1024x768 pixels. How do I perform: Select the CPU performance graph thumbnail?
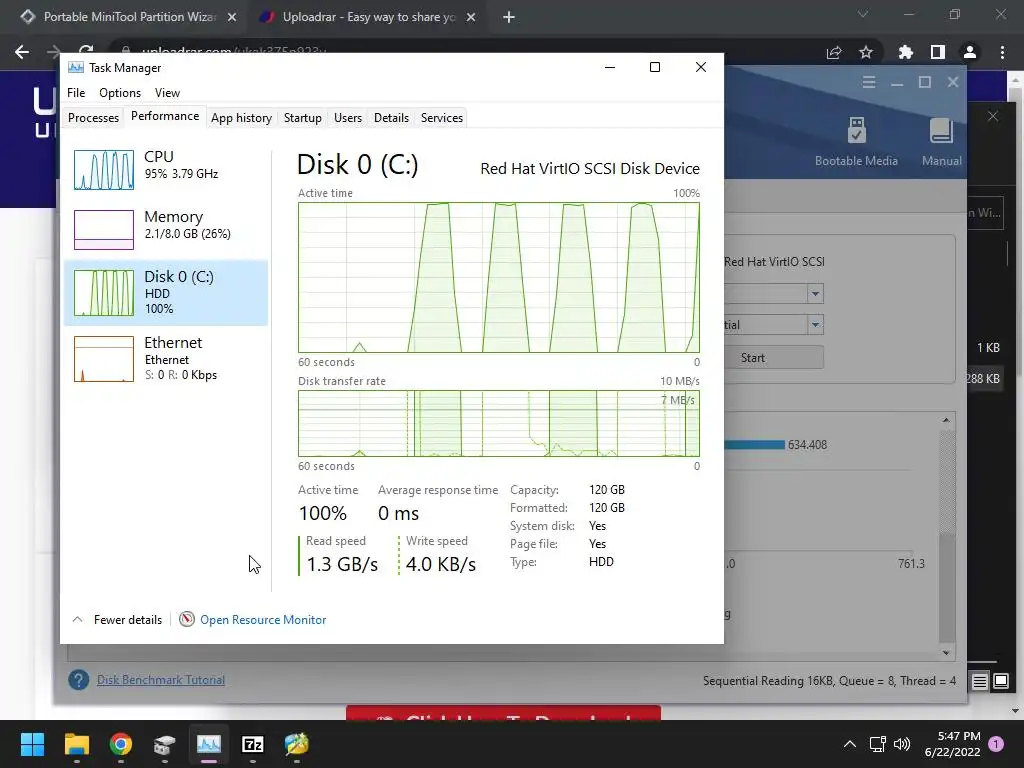tap(104, 170)
